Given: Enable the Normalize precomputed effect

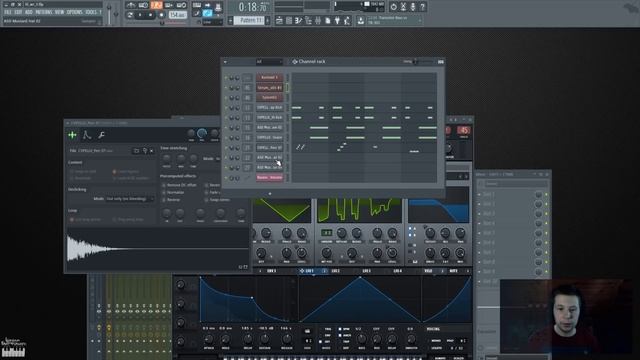Looking at the screenshot, I should (x=173, y=192).
